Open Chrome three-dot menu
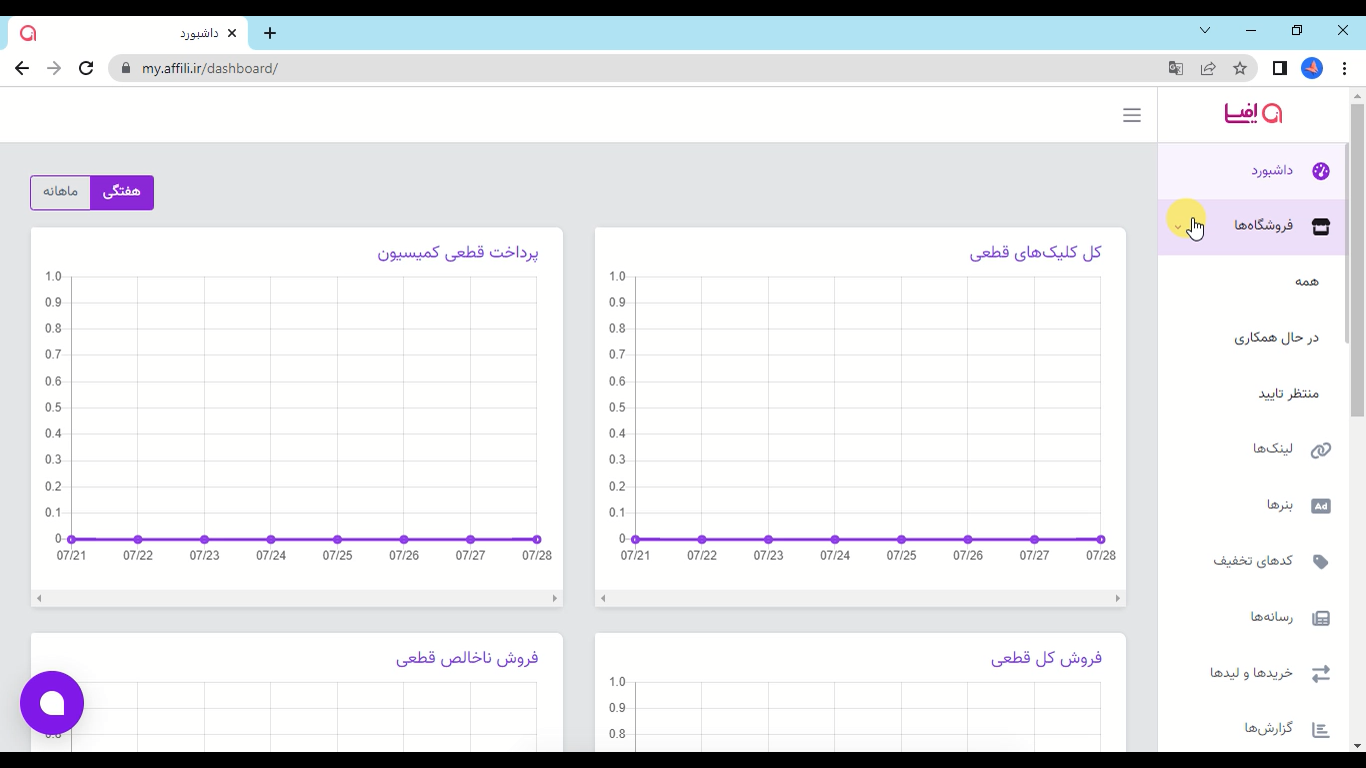Image resolution: width=1366 pixels, height=768 pixels. tap(1344, 68)
